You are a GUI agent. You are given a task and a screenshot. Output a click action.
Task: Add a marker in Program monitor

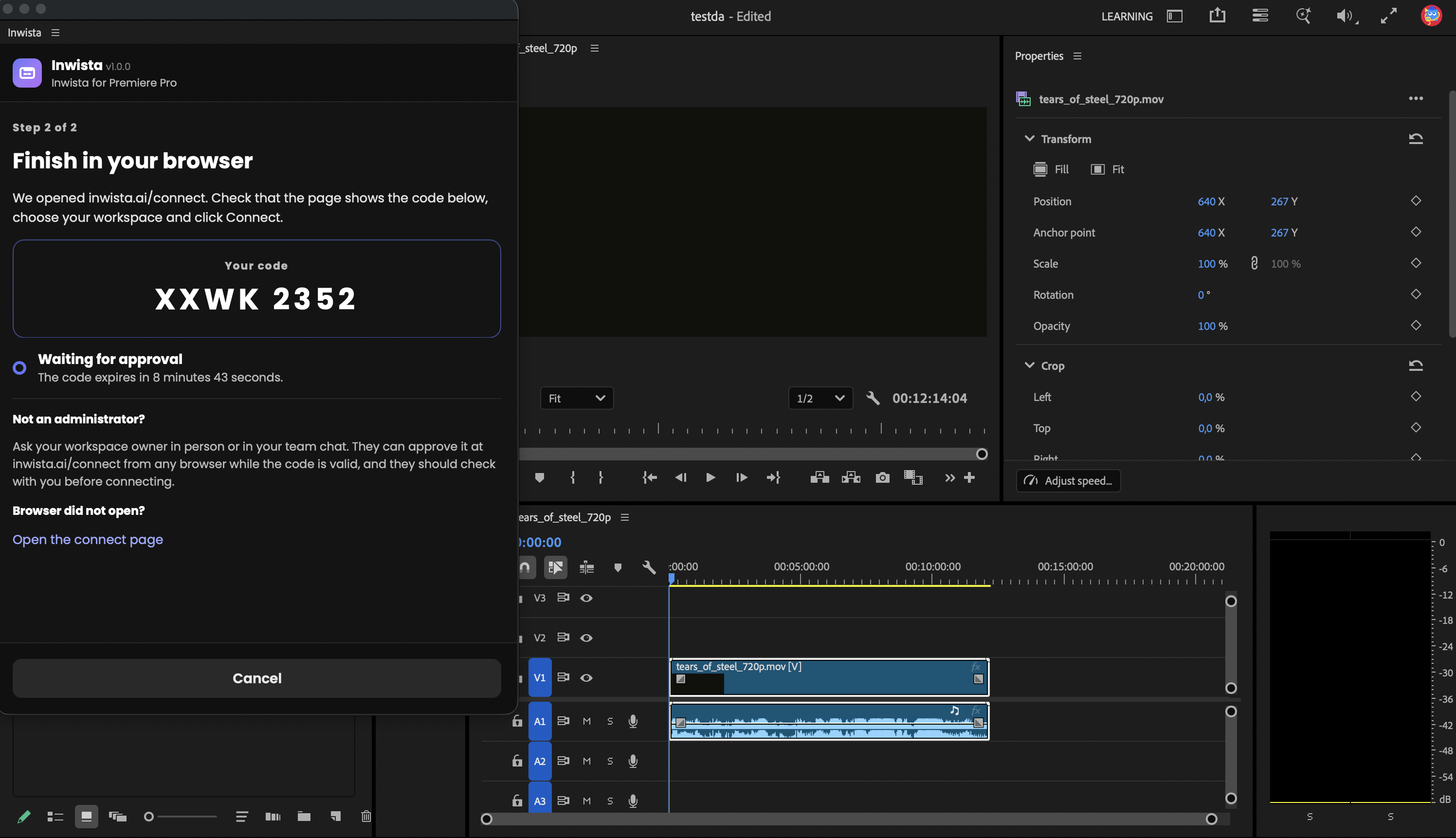[x=539, y=478]
